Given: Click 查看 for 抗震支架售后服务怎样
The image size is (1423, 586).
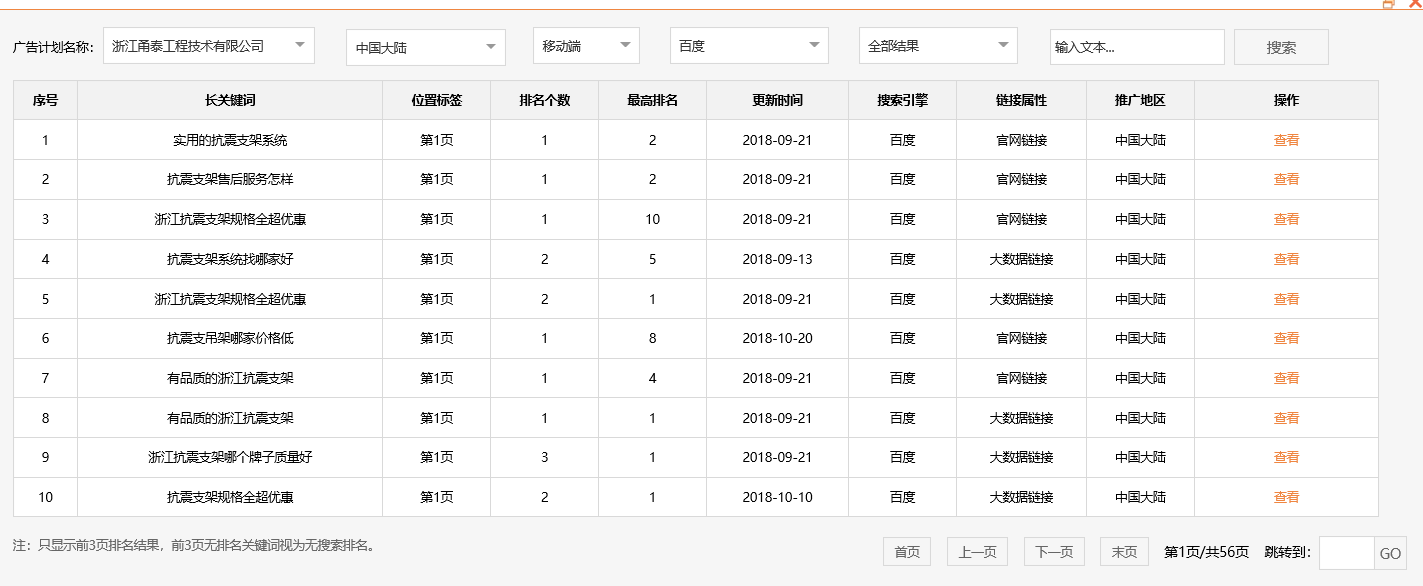Looking at the screenshot, I should [1286, 179].
